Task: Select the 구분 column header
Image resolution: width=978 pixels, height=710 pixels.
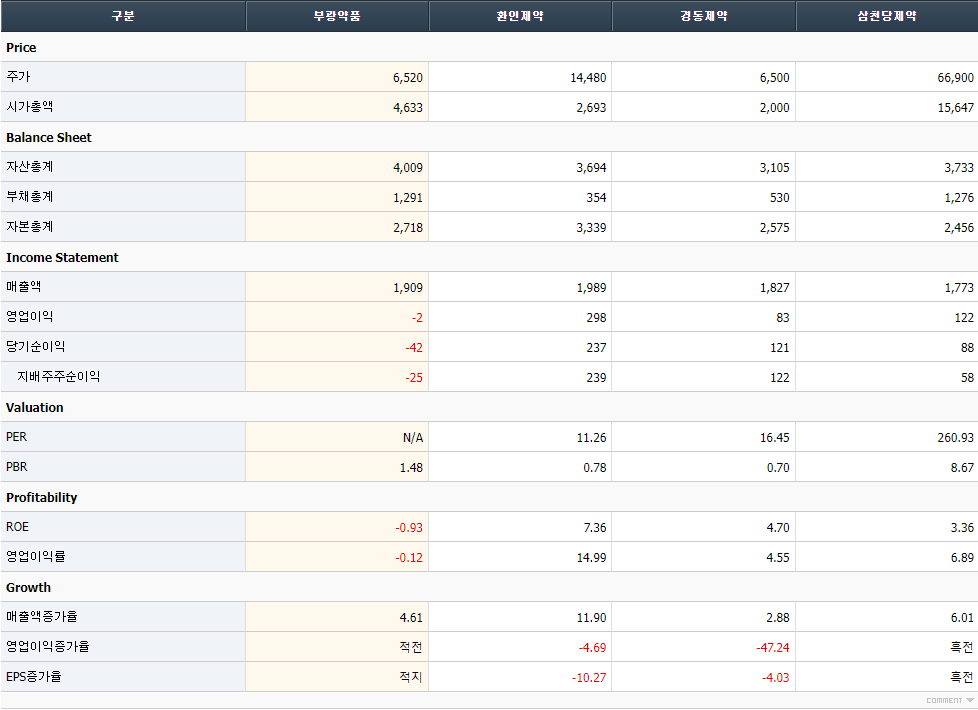Action: pyautogui.click(x=123, y=16)
